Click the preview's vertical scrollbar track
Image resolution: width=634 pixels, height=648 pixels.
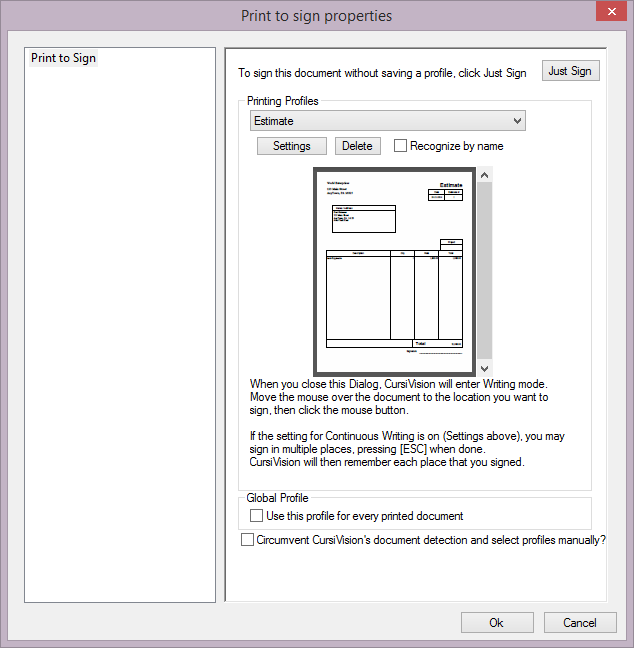tap(484, 270)
